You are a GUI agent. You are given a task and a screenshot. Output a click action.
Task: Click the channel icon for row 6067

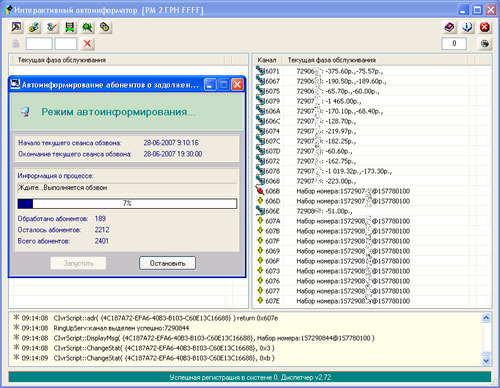(260, 80)
